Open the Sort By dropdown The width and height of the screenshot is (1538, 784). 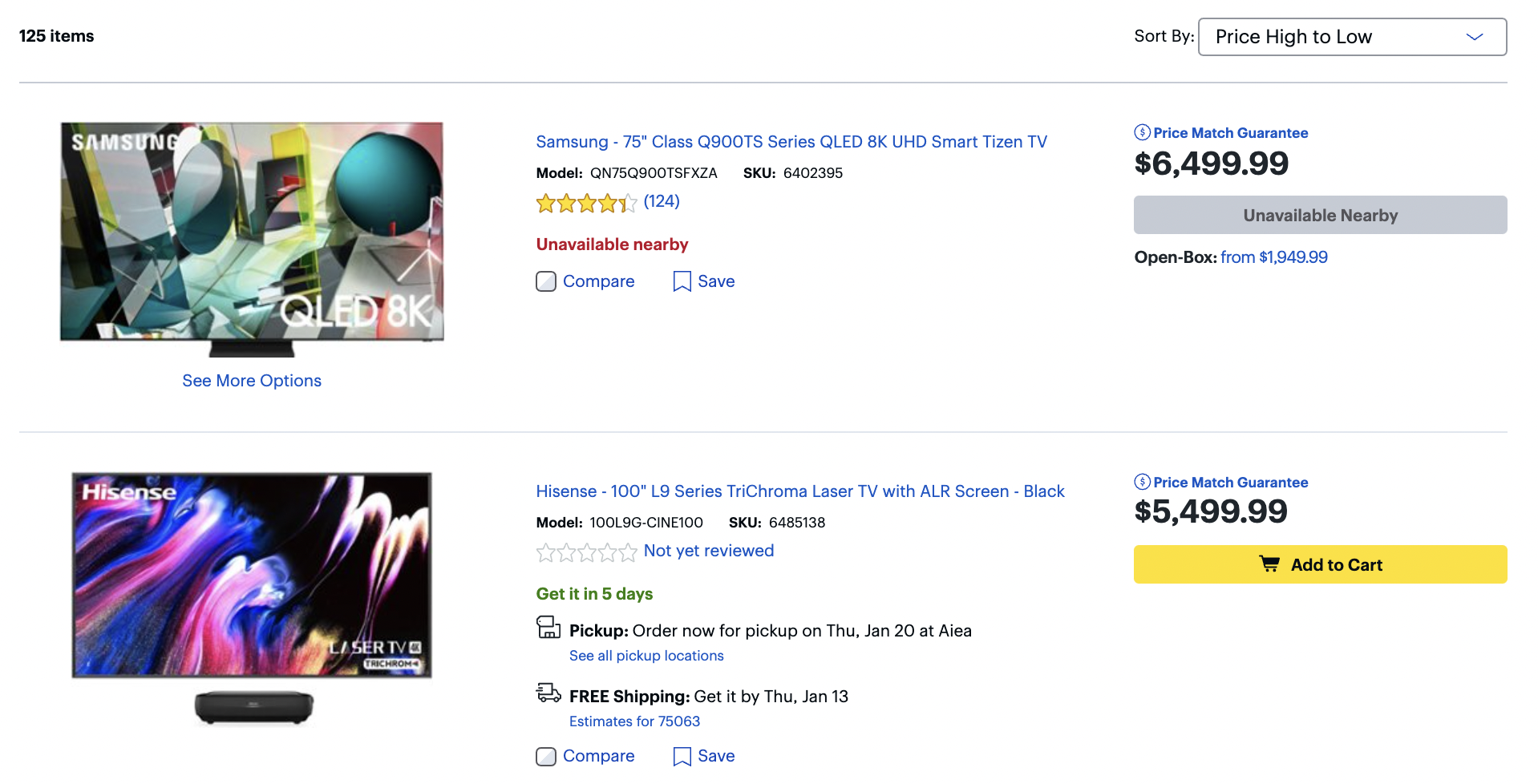(1352, 37)
